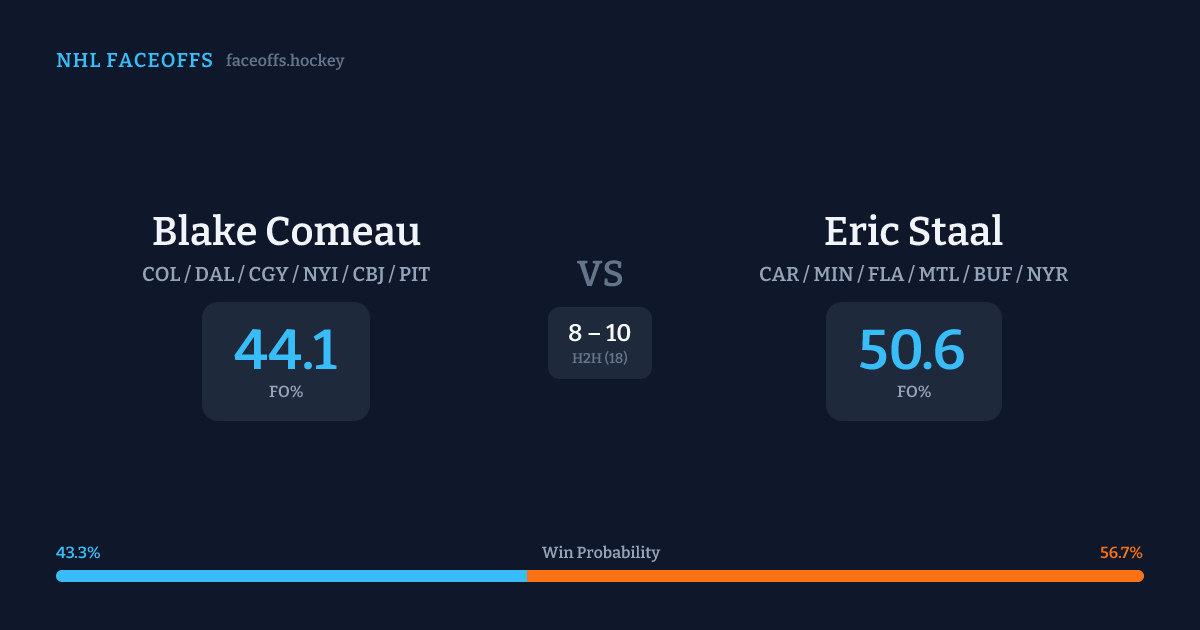Open the faceoffs.hockey site link
Screen dimensions: 1200x630
click(285, 61)
